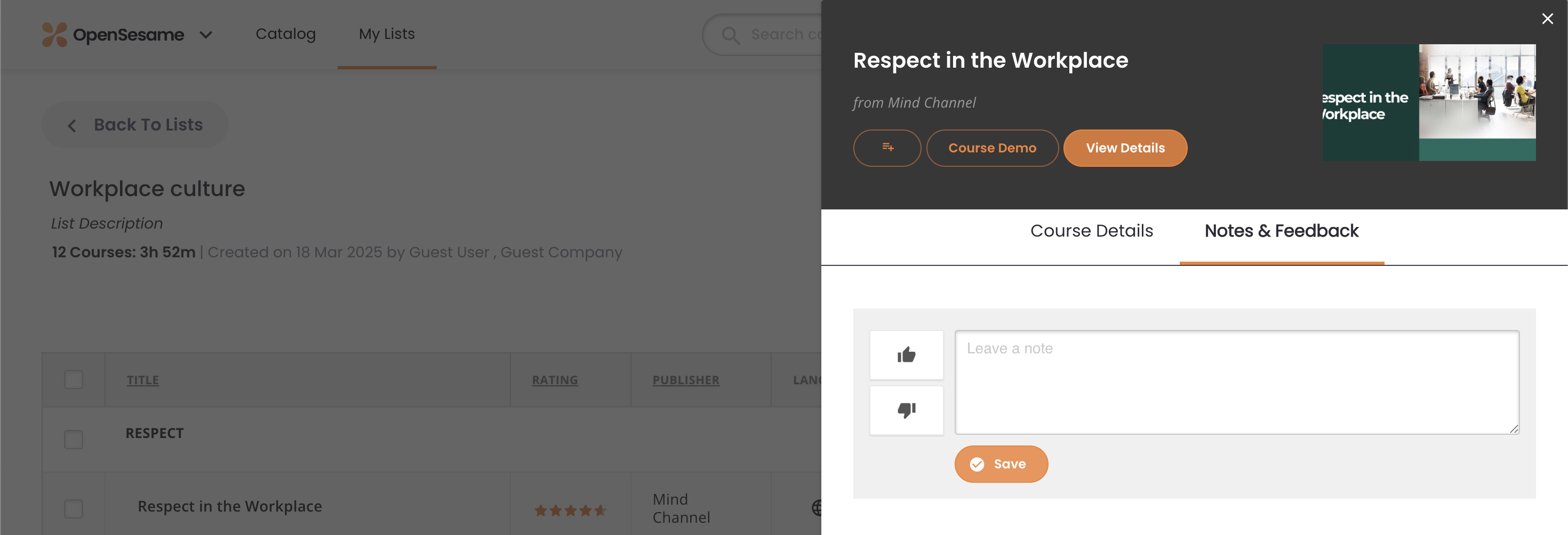Toggle the select-all checkbox in table header
Image resolution: width=1568 pixels, height=535 pixels.
pyautogui.click(x=74, y=379)
